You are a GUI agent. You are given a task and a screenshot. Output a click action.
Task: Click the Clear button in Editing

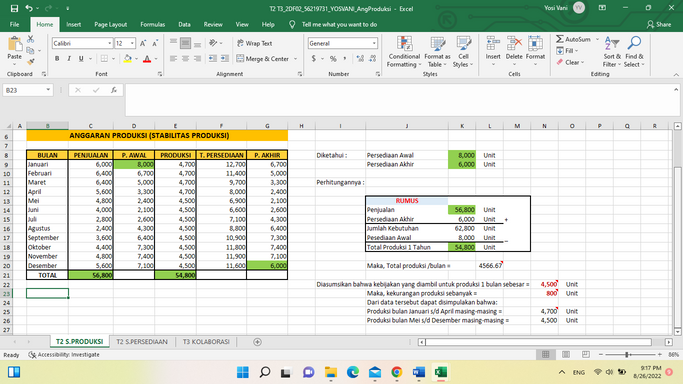point(570,62)
